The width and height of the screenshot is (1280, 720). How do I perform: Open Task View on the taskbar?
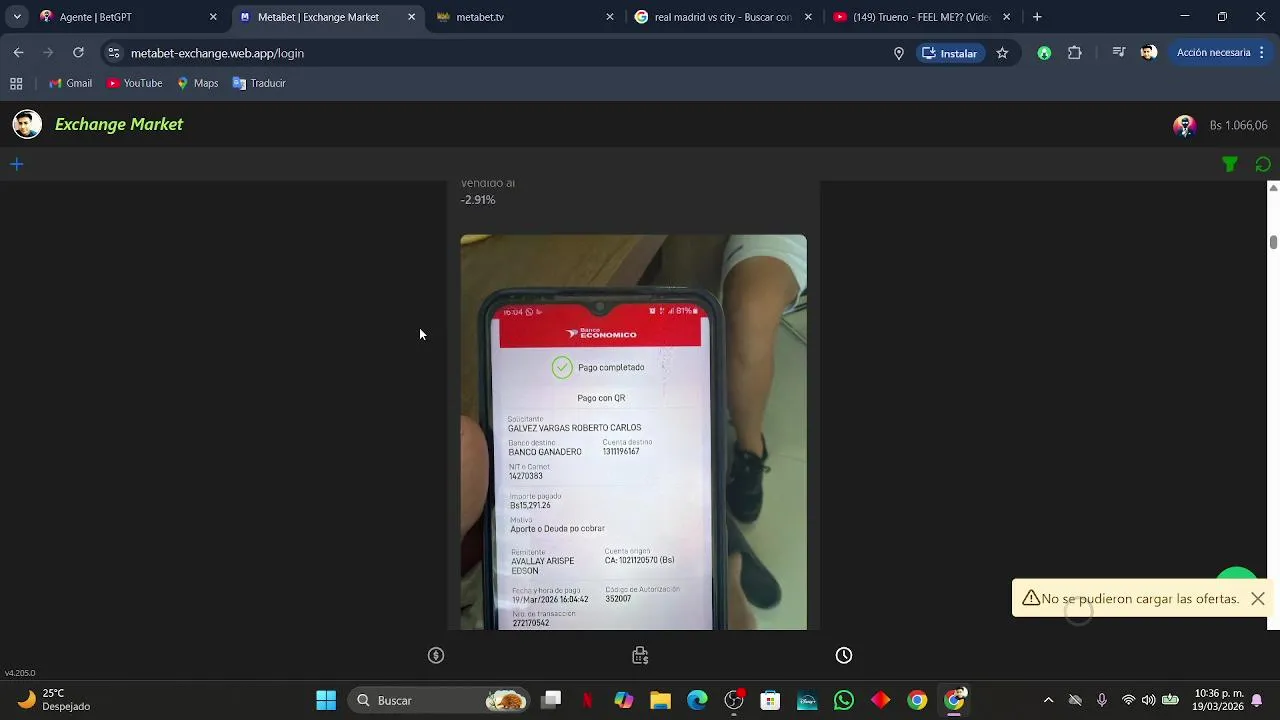coord(551,700)
